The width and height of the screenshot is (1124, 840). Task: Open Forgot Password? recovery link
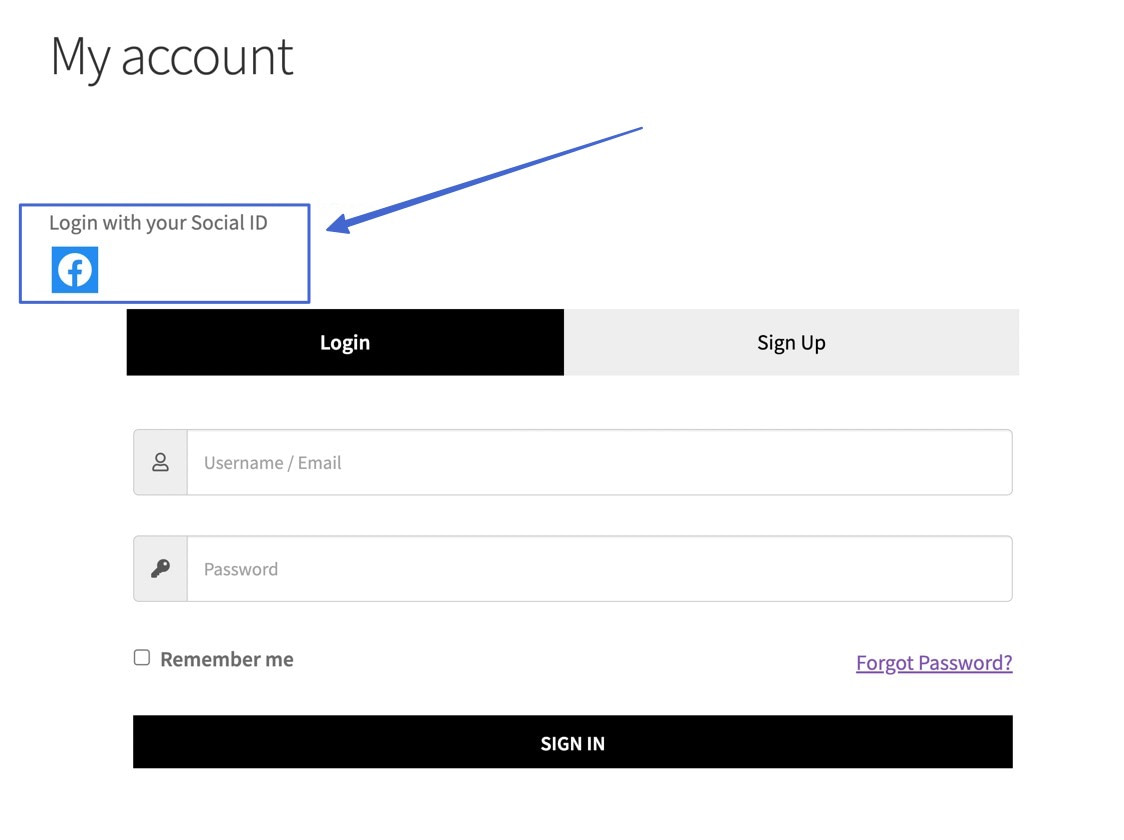point(933,662)
